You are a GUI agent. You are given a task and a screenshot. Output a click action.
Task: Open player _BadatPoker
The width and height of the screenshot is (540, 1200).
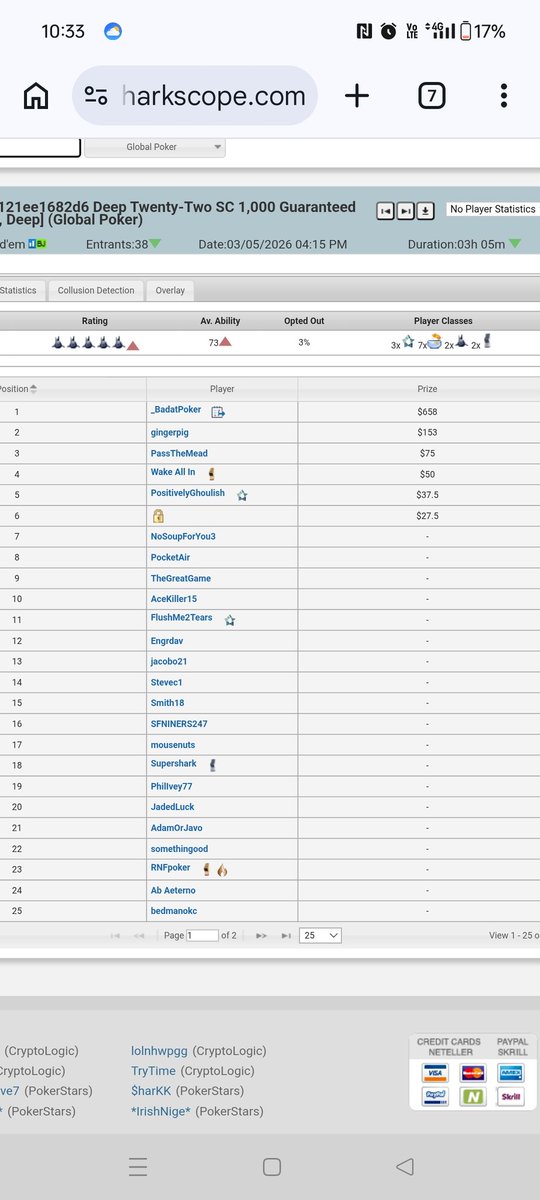point(176,410)
